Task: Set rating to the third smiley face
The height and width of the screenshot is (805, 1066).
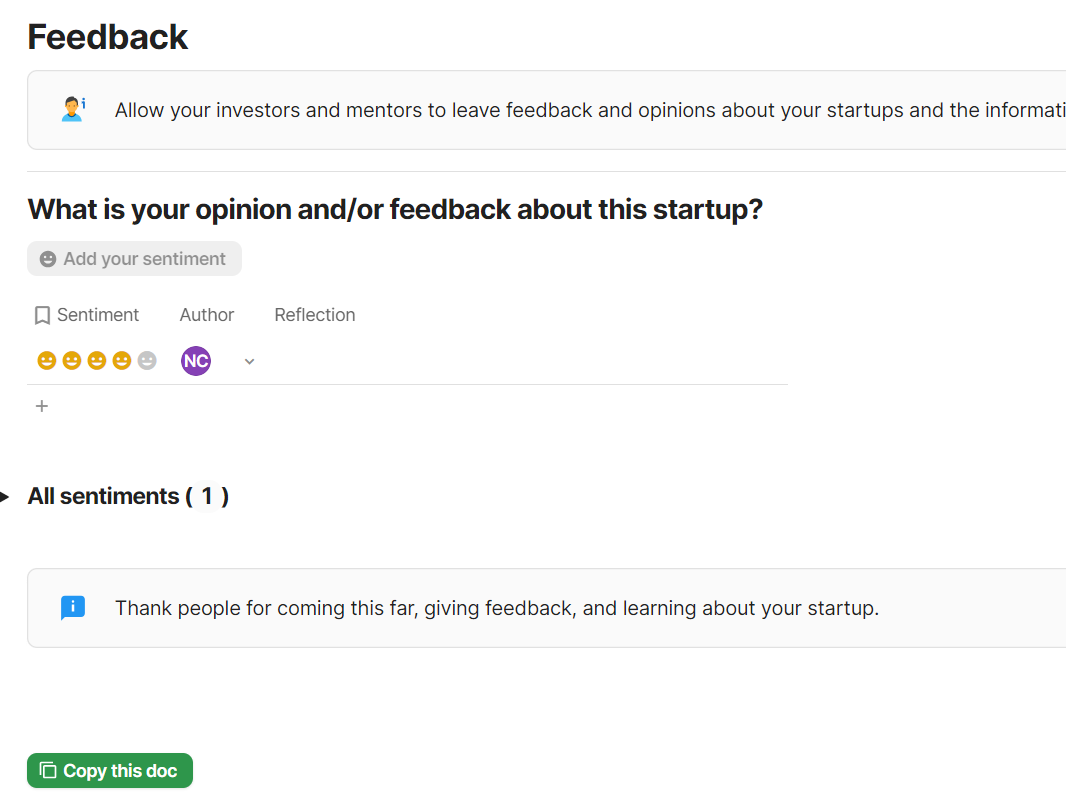Action: click(97, 361)
